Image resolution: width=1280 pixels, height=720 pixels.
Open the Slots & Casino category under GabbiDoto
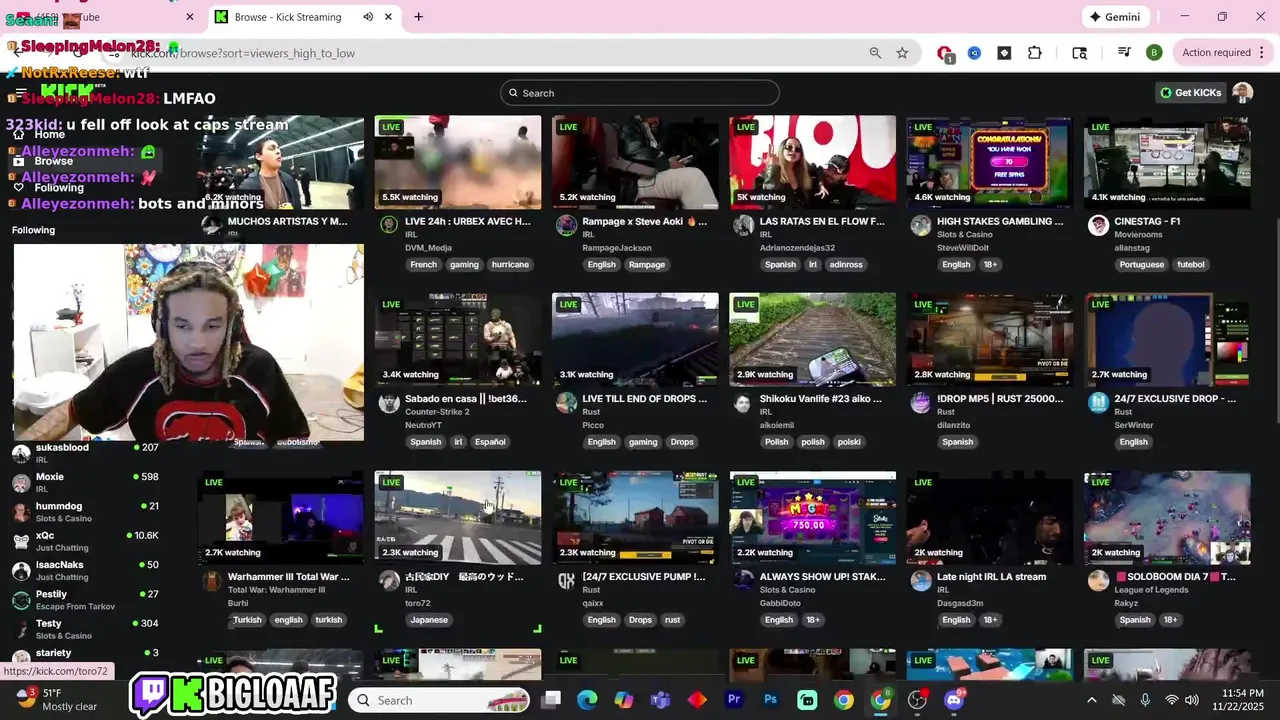(788, 590)
